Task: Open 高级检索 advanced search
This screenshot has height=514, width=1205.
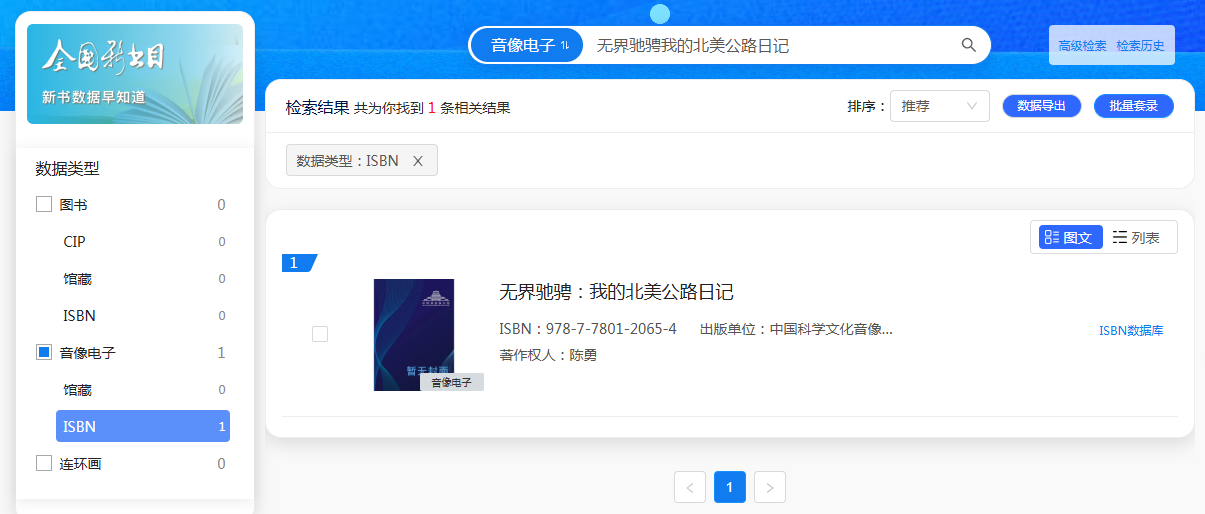Action: coord(1082,46)
